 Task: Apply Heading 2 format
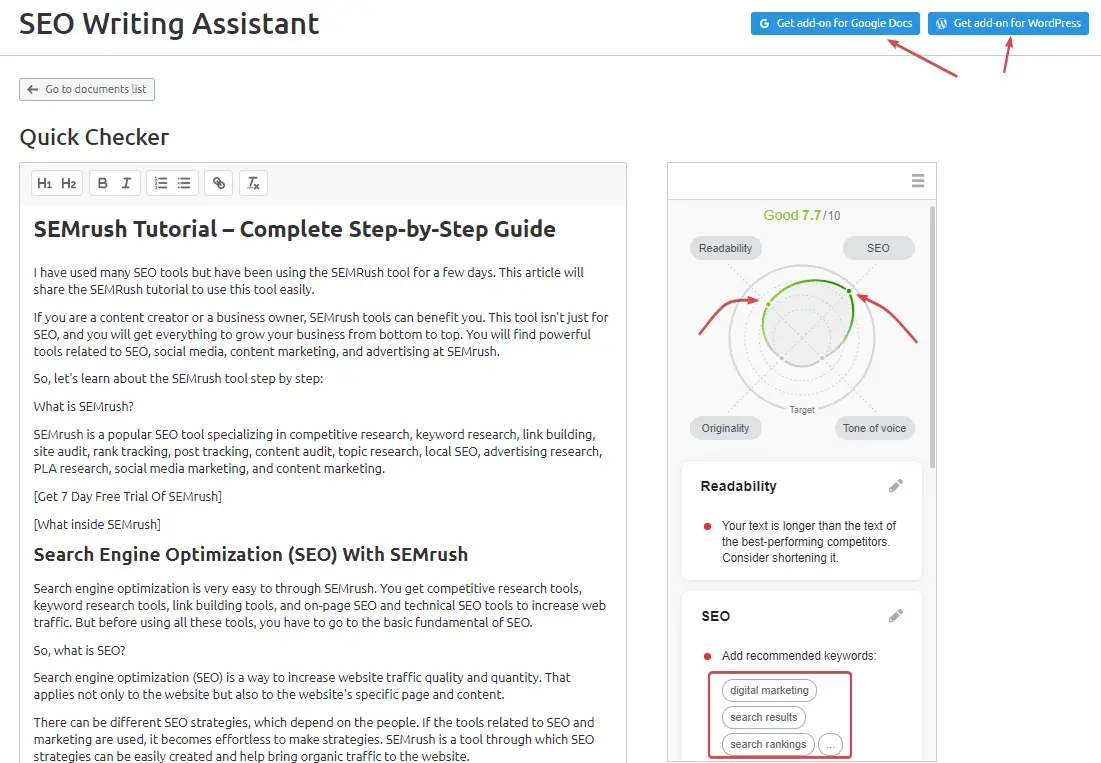click(x=69, y=183)
